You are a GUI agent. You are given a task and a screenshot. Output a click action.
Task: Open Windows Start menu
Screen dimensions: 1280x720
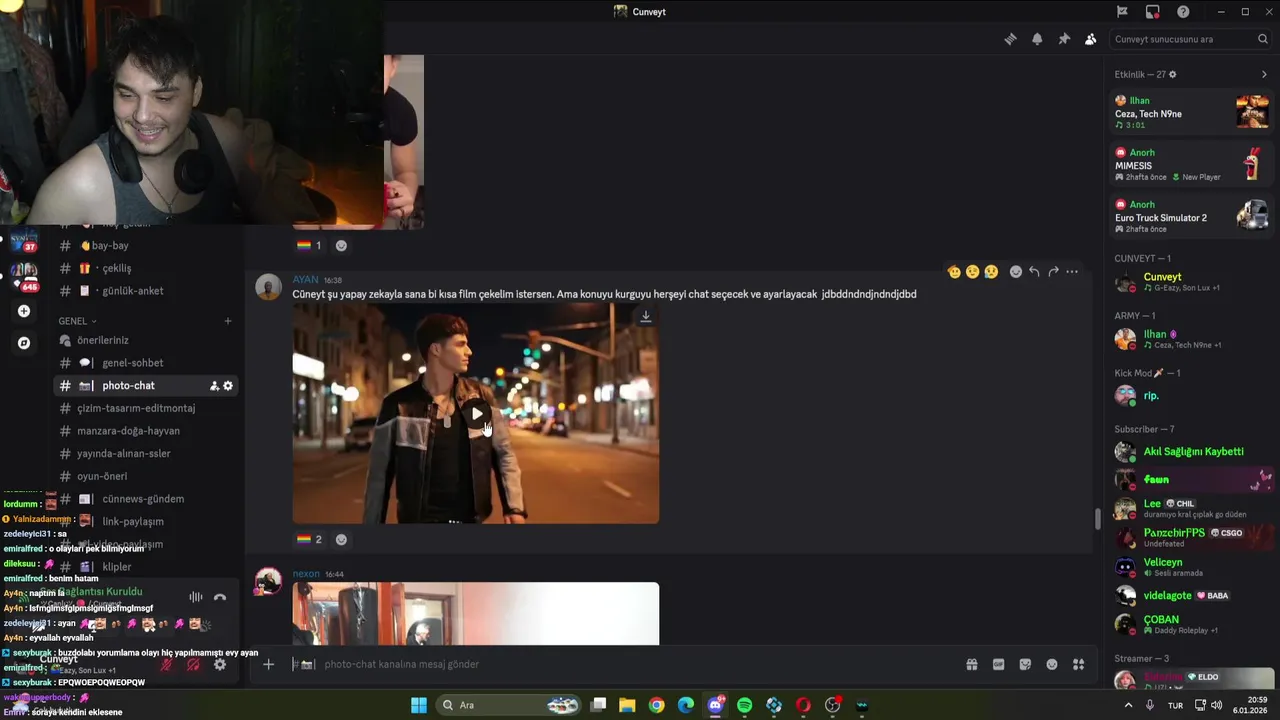pyautogui.click(x=418, y=705)
